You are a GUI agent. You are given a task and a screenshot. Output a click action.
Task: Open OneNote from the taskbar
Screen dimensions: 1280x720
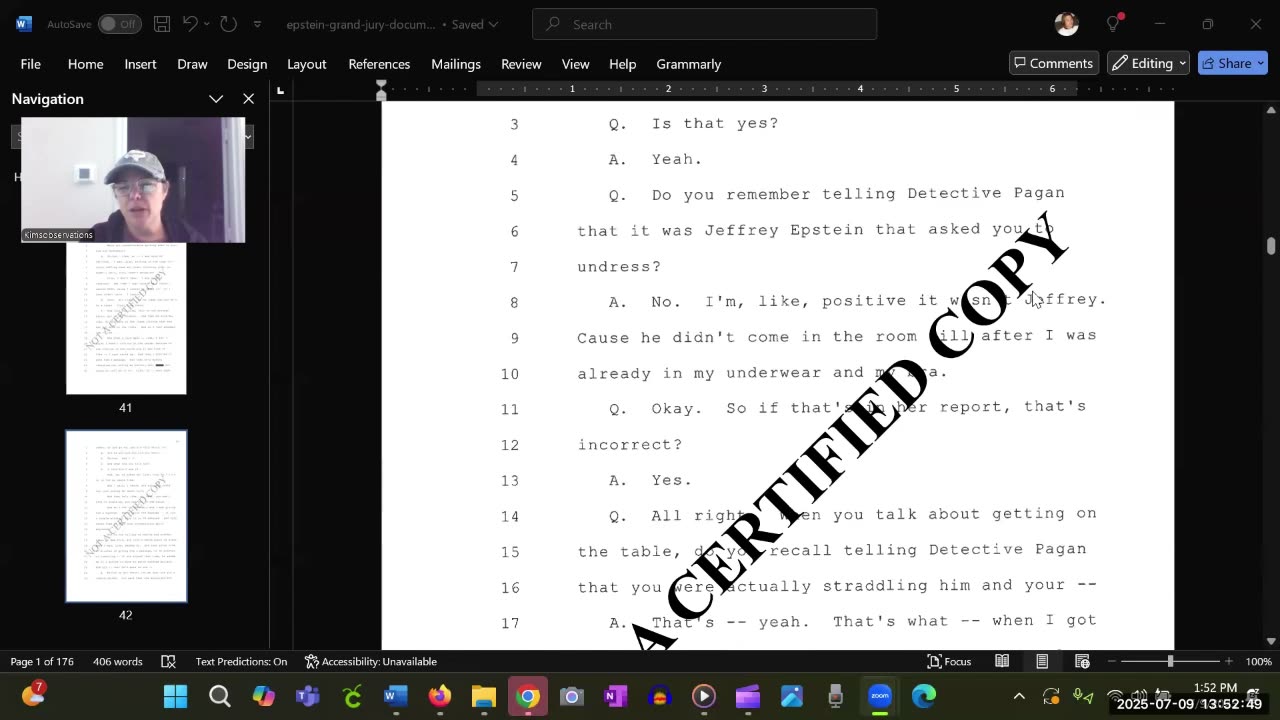615,696
